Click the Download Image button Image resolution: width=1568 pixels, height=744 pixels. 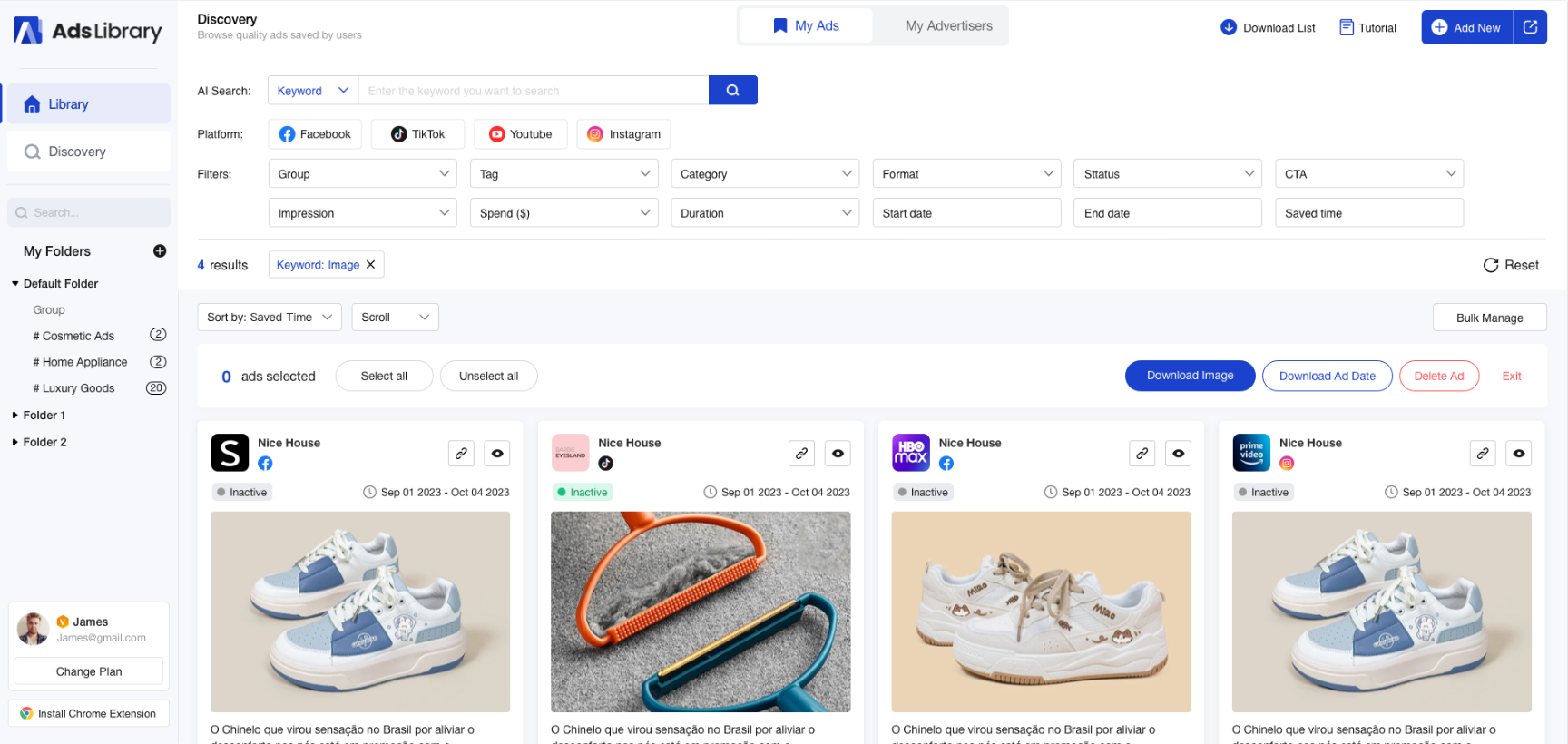click(1190, 376)
